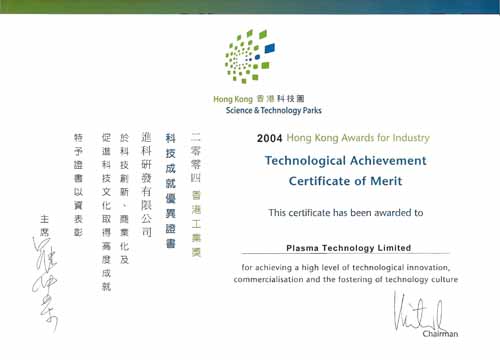Click 'Science & Technology Parks' text
Image resolution: width=500 pixels, height=360 pixels.
point(274,110)
